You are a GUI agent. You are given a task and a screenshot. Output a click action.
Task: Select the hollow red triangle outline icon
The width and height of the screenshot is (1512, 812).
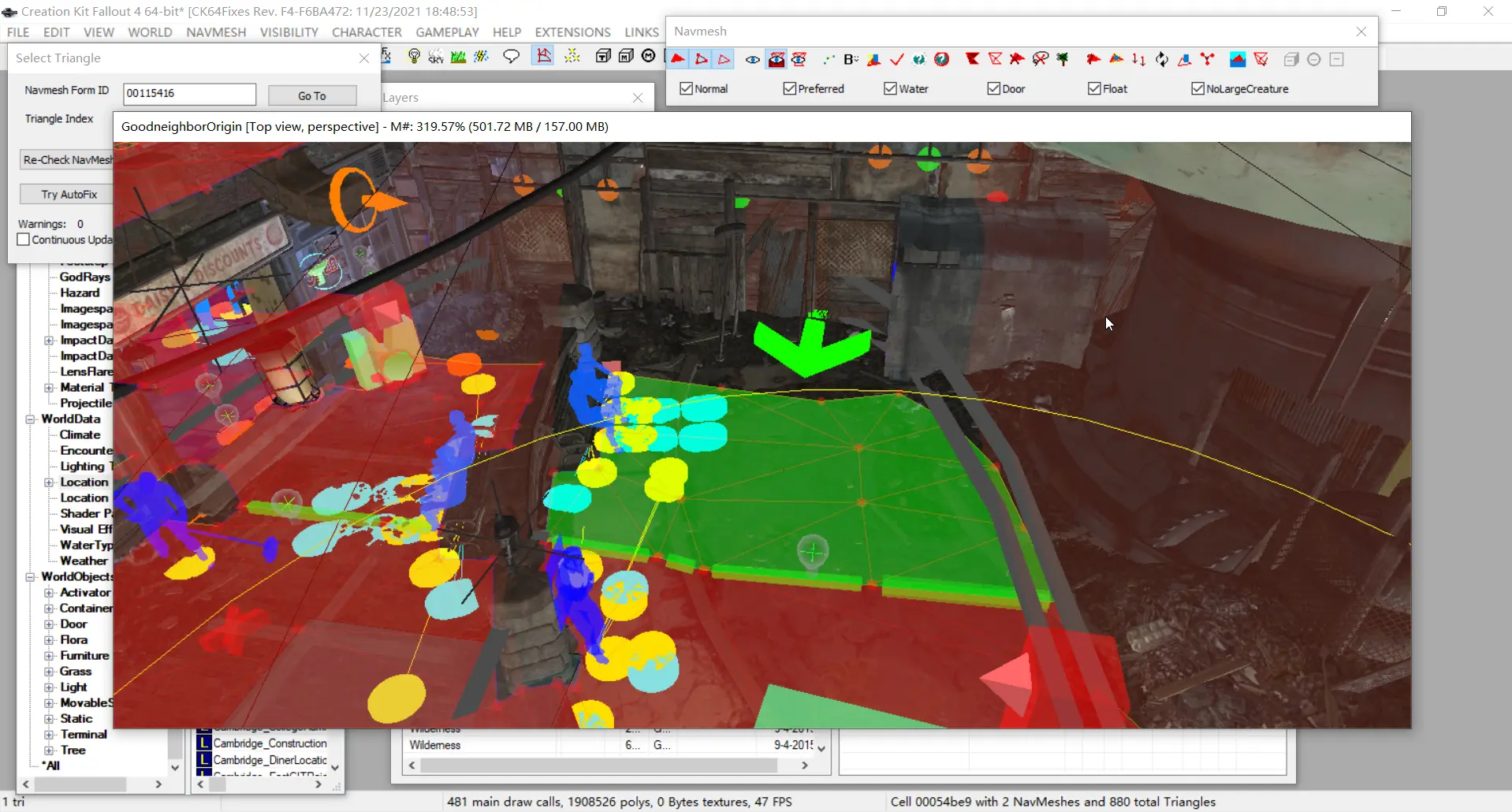tap(724, 59)
